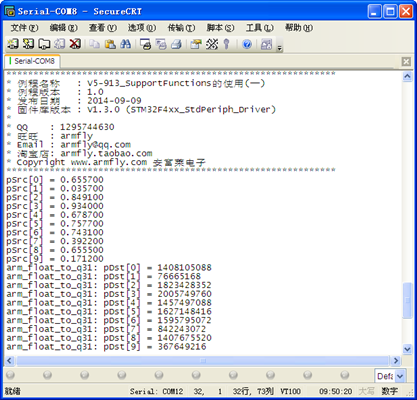Click the grayed Reconnect toolbar icon
Image resolution: width=417 pixels, height=400 pixels.
pyautogui.click(x=60, y=44)
